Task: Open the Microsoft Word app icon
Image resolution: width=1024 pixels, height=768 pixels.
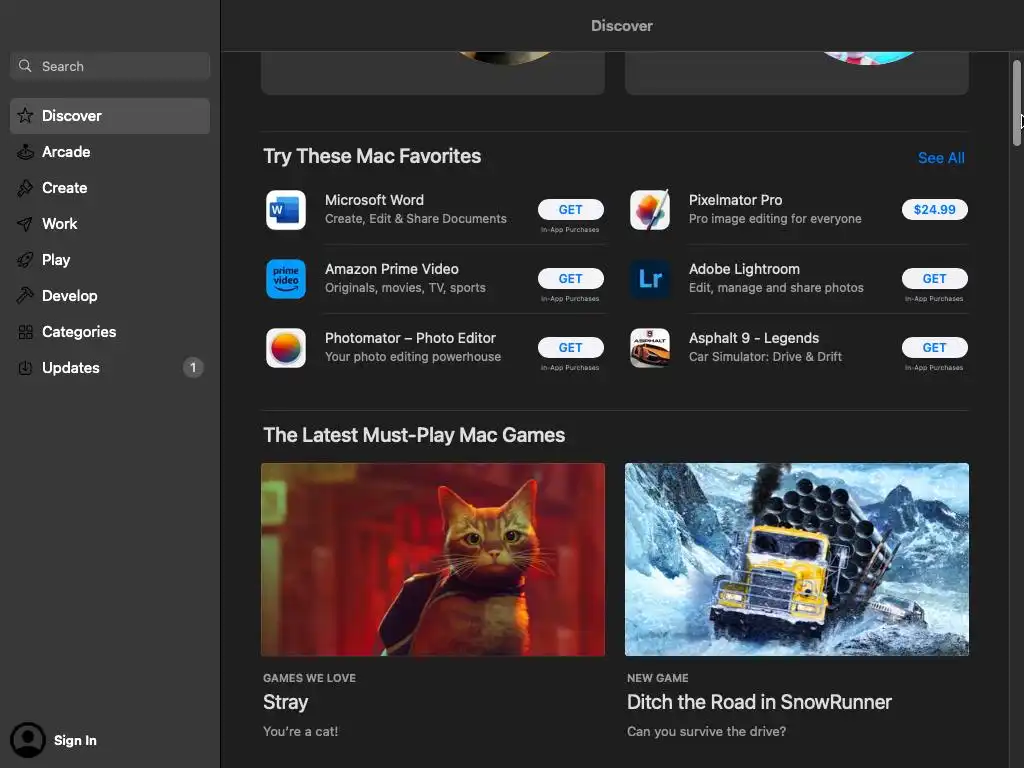Action: [x=286, y=210]
